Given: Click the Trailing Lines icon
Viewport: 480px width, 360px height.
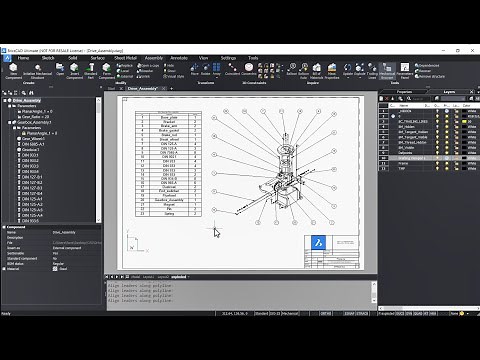Looking at the screenshot, I should click(x=372, y=67).
